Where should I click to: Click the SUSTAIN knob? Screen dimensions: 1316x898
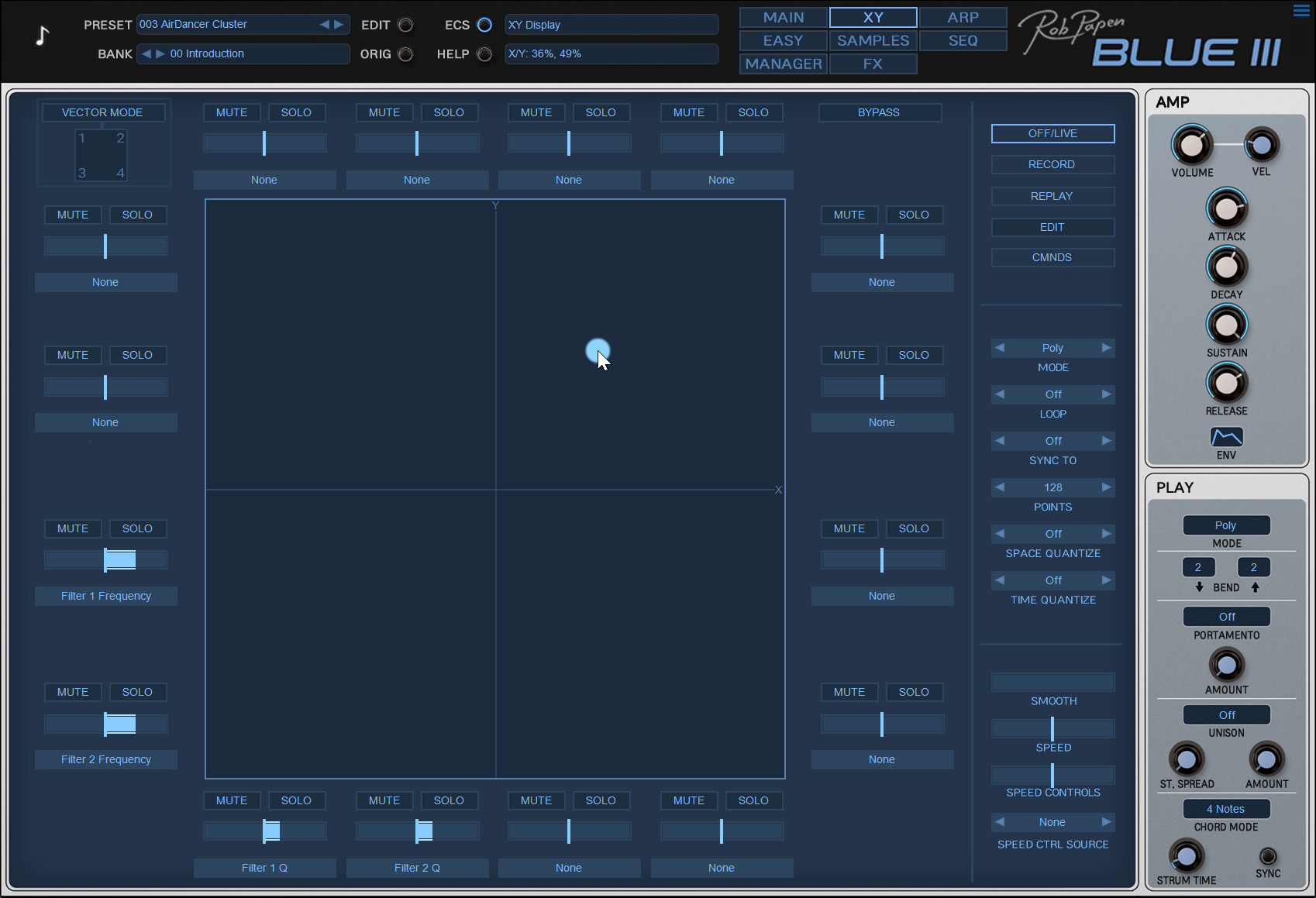tap(1226, 325)
